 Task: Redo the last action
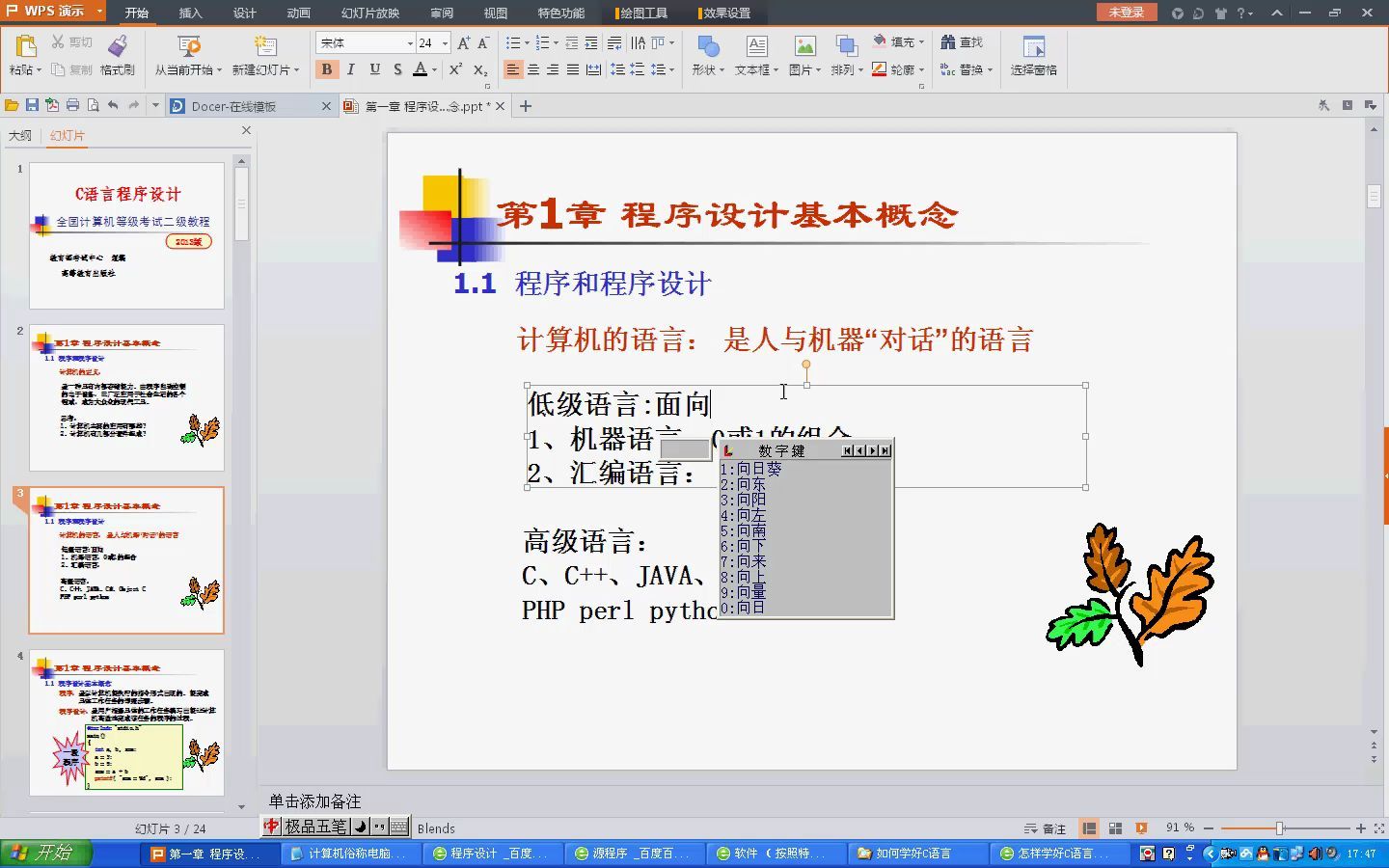point(134,105)
